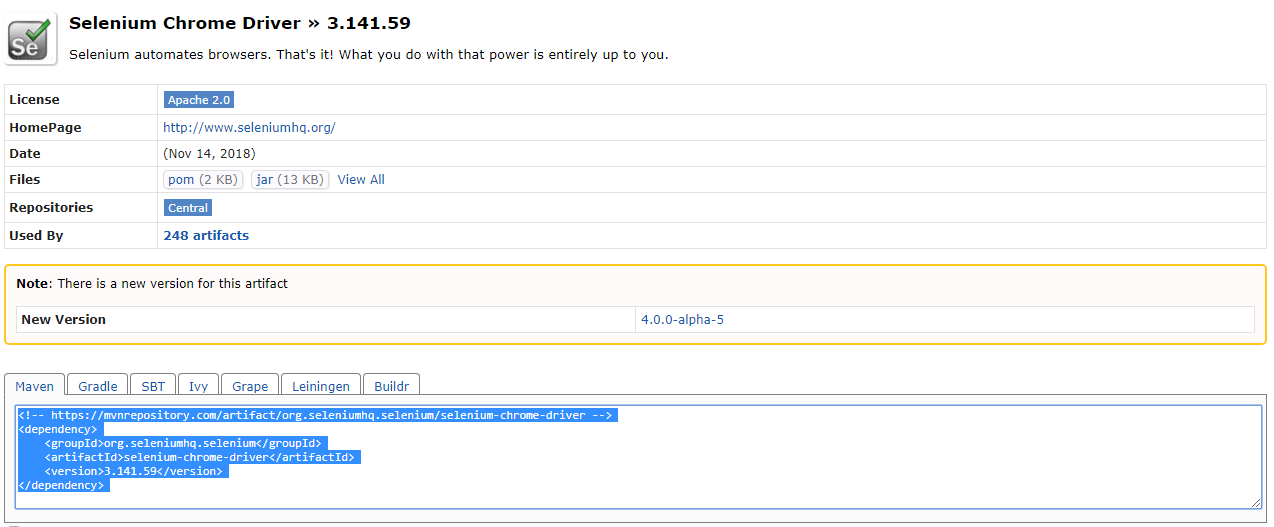The height and width of the screenshot is (527, 1274).
Task: Click the License row label
Action: (34, 100)
